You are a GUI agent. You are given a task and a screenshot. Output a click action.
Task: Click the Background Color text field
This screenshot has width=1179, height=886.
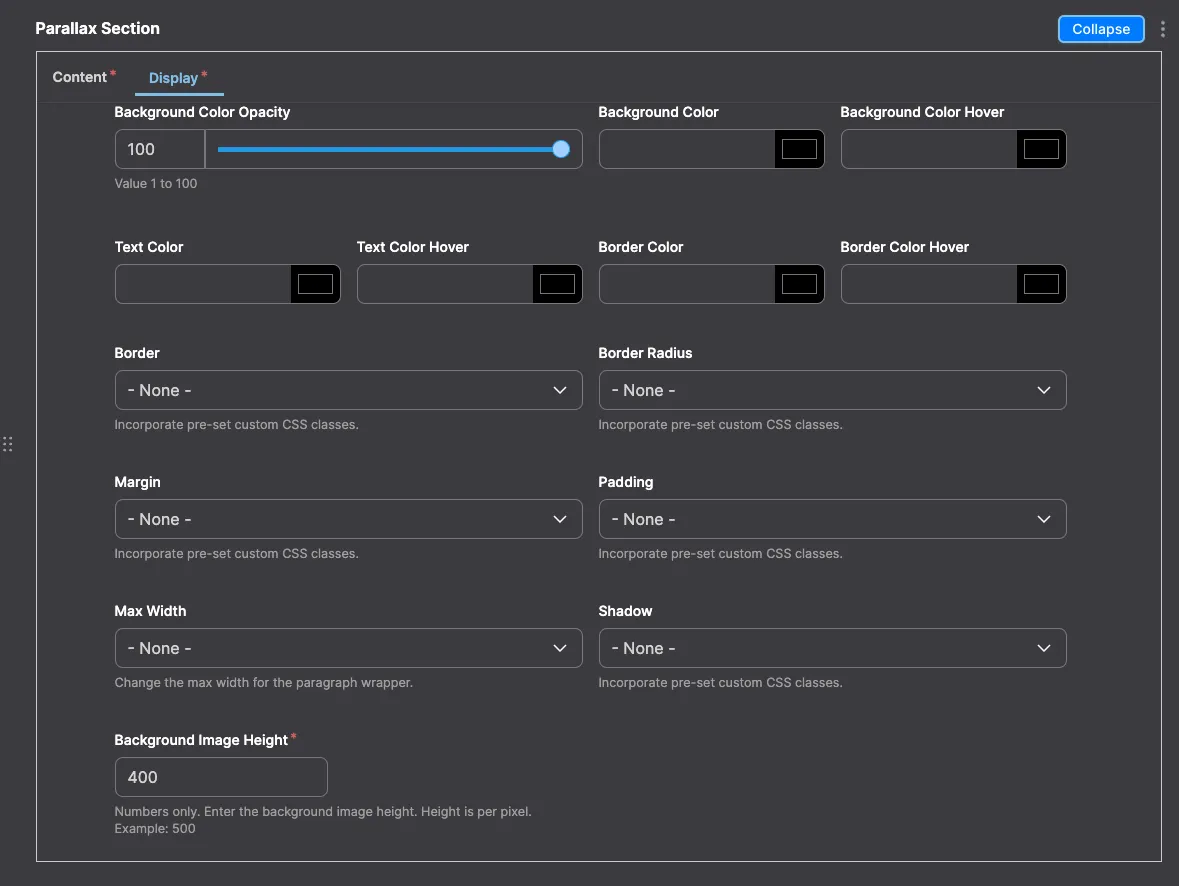pyautogui.click(x=686, y=149)
